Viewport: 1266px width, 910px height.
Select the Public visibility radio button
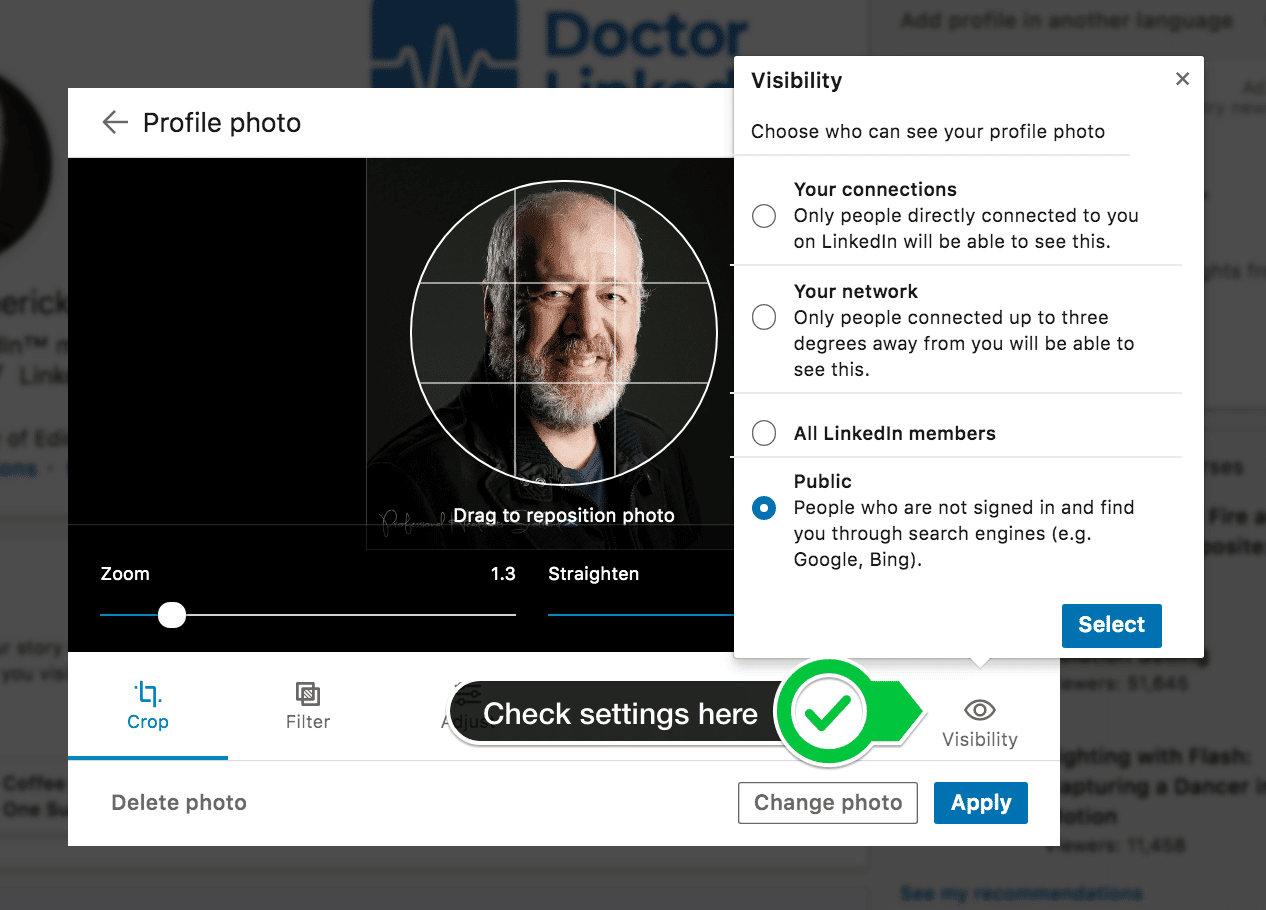[x=764, y=508]
